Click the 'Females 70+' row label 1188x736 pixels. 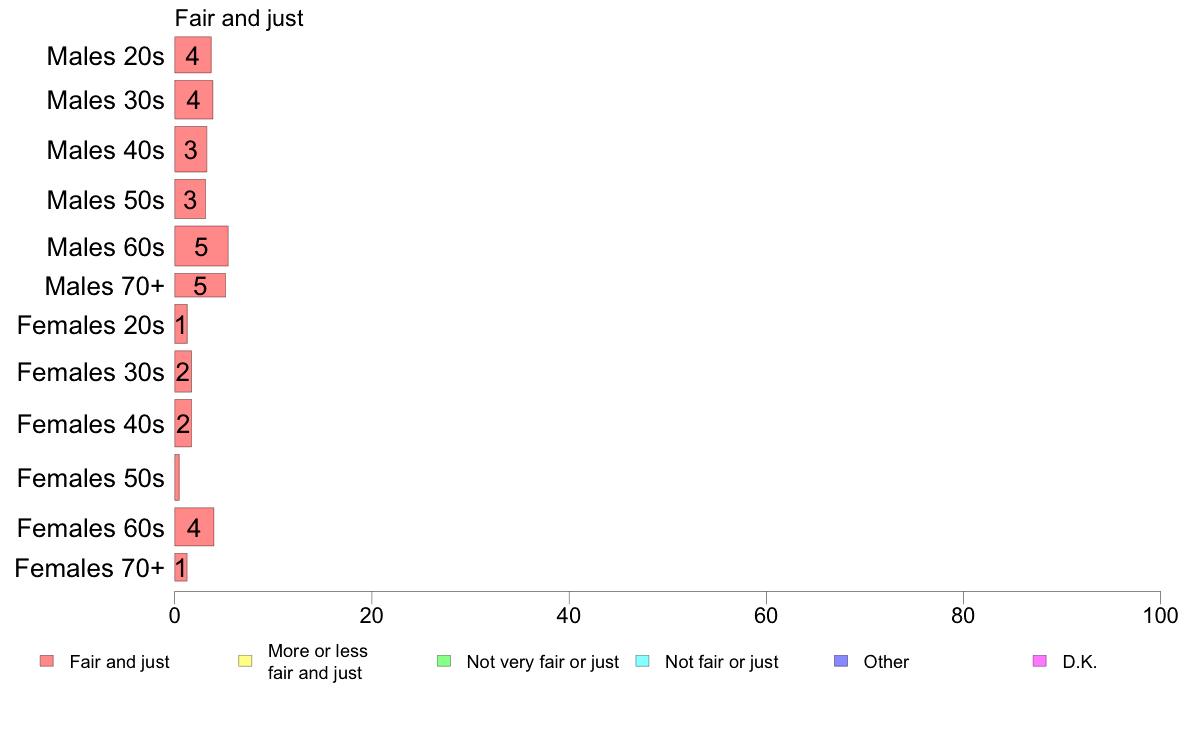pyautogui.click(x=89, y=568)
